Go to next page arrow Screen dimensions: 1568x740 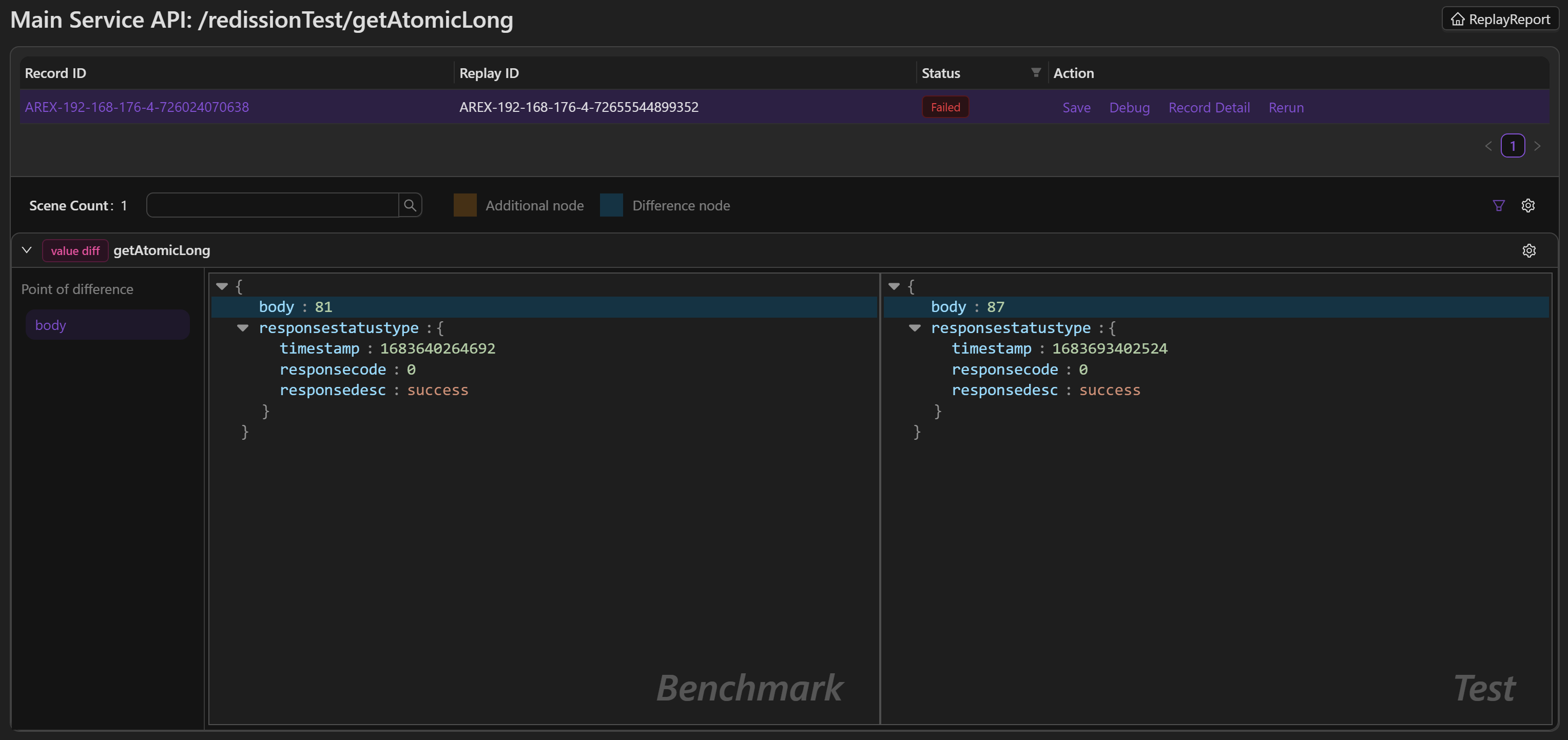coord(1537,146)
